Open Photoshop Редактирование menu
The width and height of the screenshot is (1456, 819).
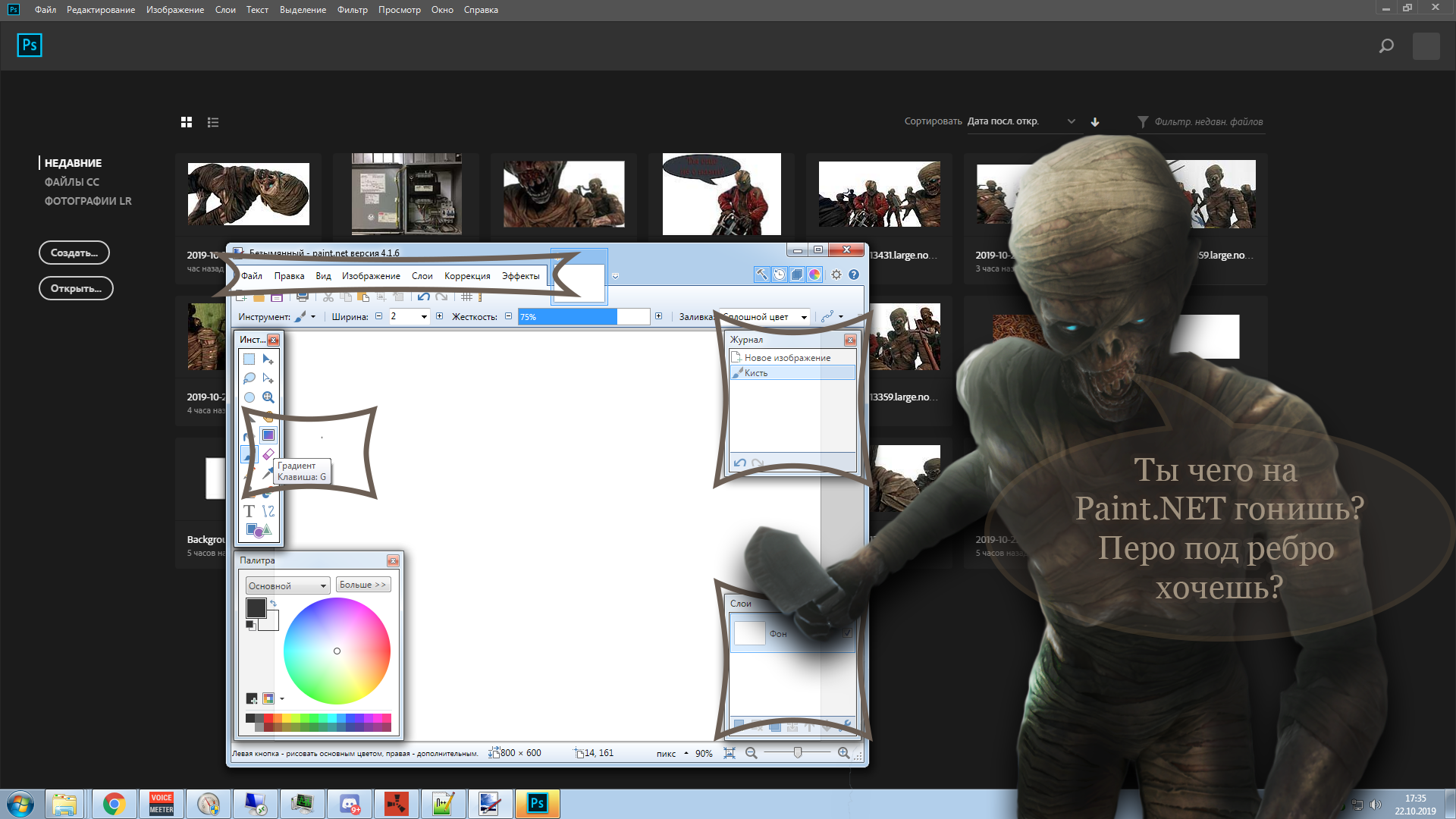[x=101, y=10]
